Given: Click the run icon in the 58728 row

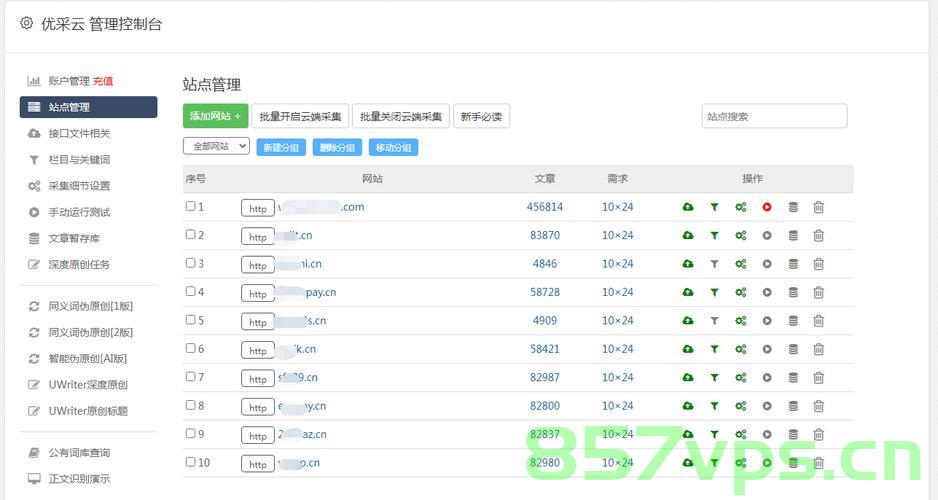Looking at the screenshot, I should [767, 292].
